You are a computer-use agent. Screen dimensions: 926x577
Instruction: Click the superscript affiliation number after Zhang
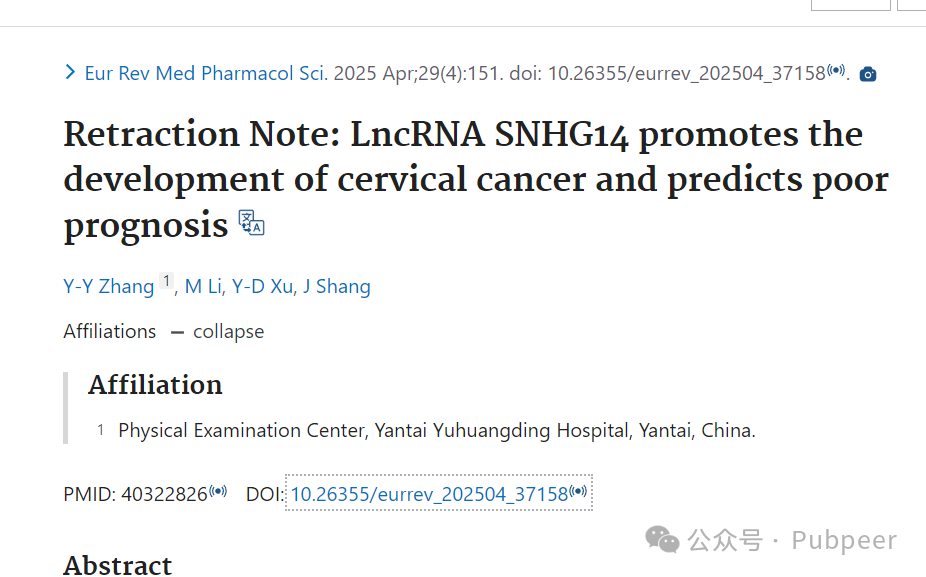tap(167, 280)
